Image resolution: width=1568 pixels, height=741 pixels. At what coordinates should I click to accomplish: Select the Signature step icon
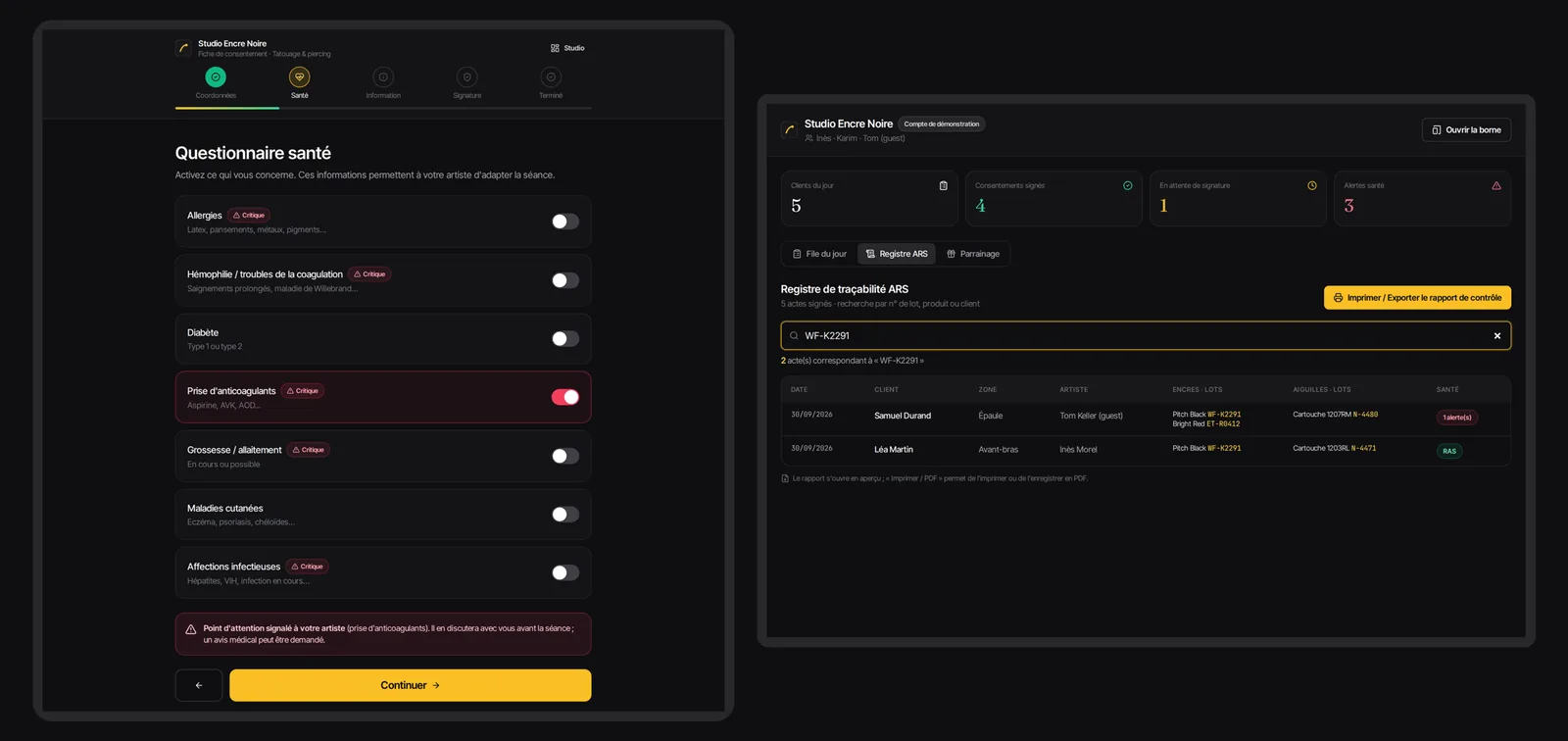(x=467, y=76)
